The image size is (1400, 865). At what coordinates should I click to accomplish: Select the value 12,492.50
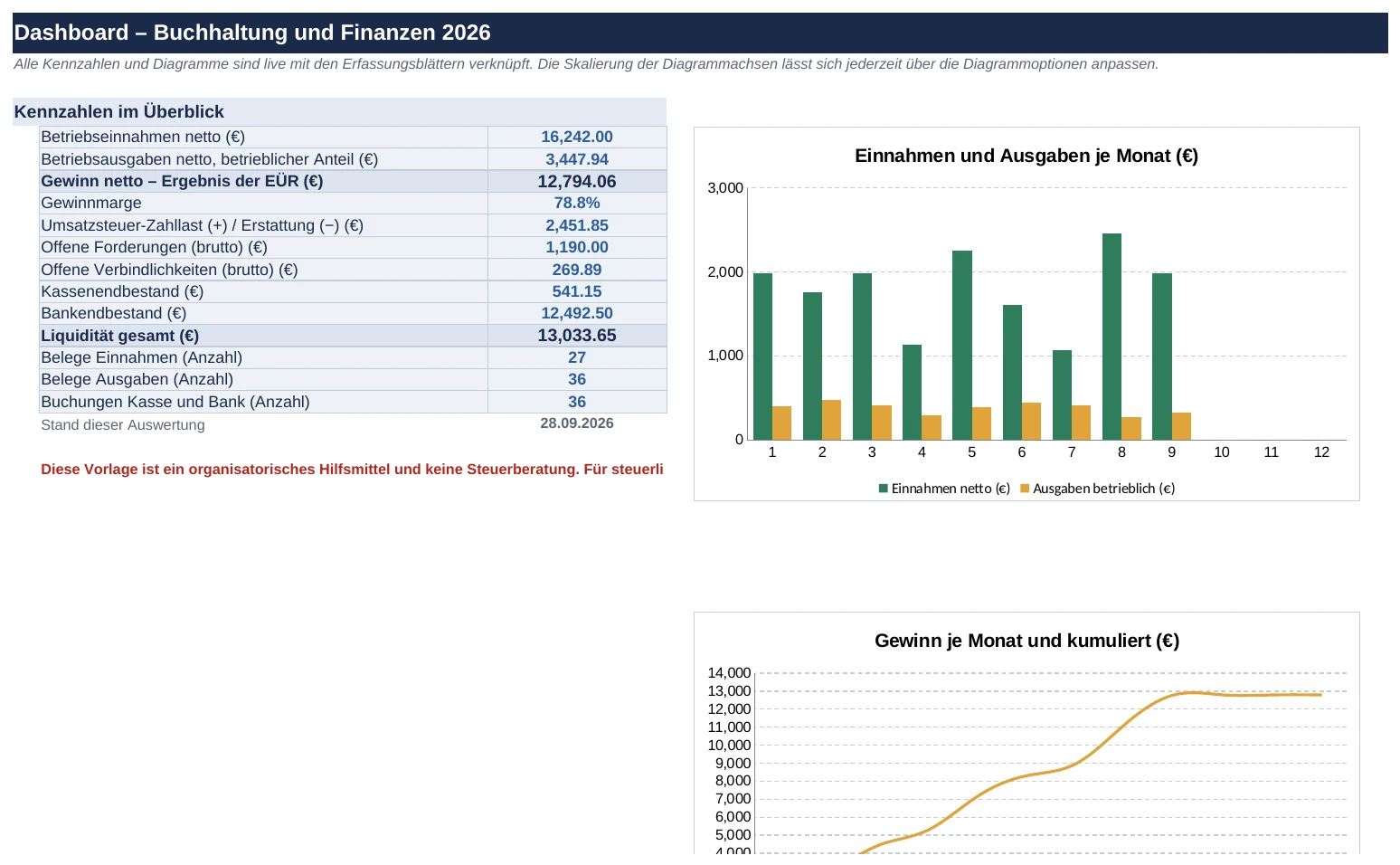click(x=577, y=313)
